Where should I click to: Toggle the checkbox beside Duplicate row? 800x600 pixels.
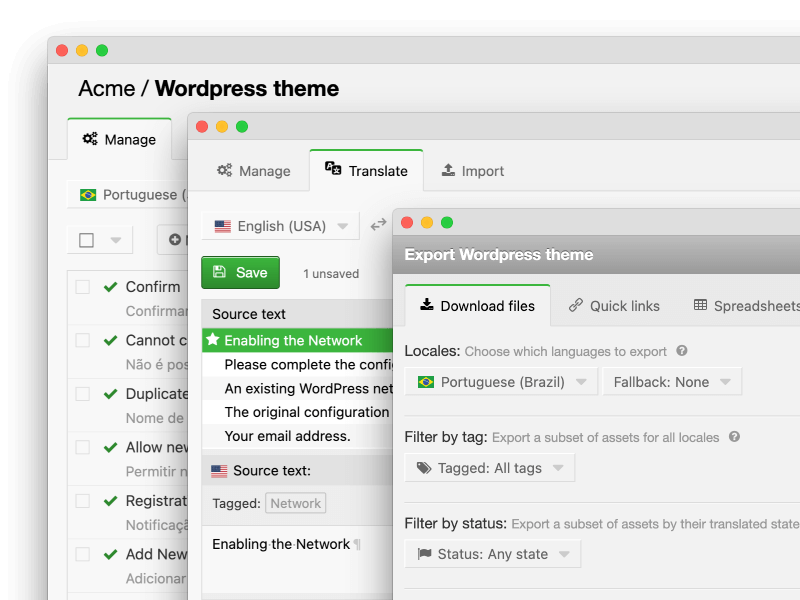click(x=83, y=394)
